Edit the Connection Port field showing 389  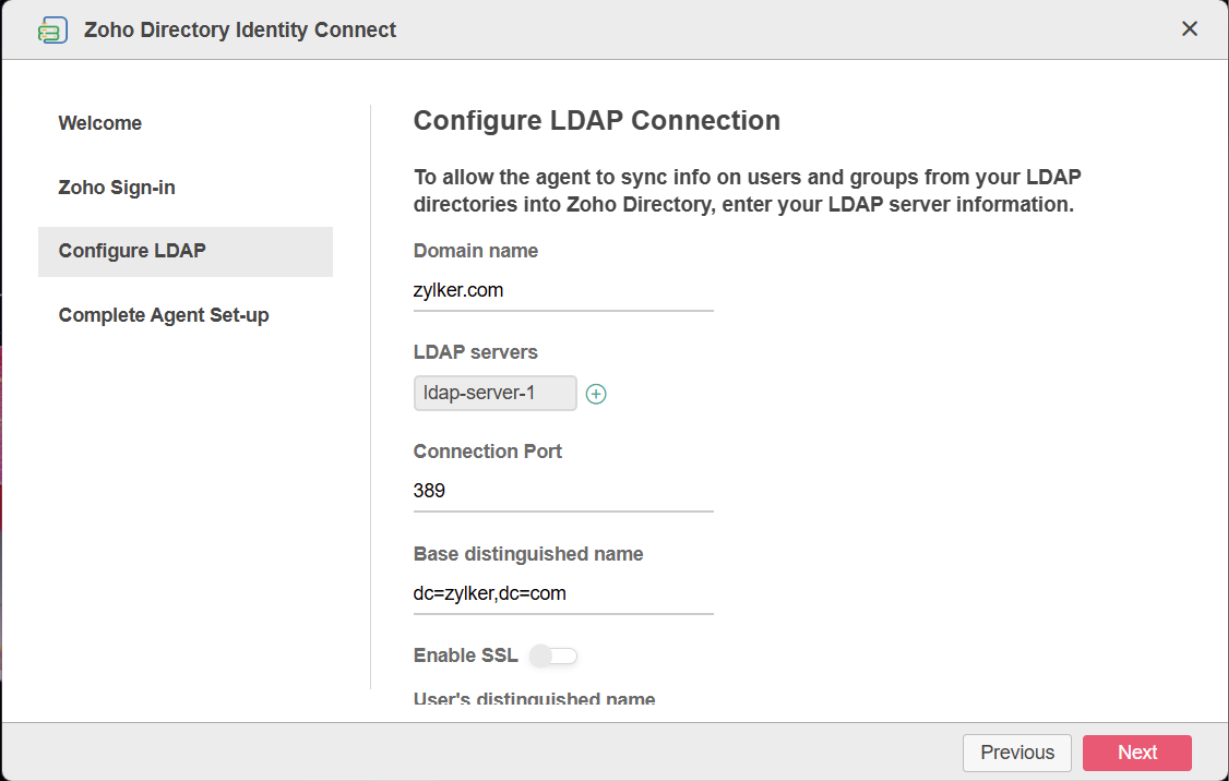pos(563,491)
